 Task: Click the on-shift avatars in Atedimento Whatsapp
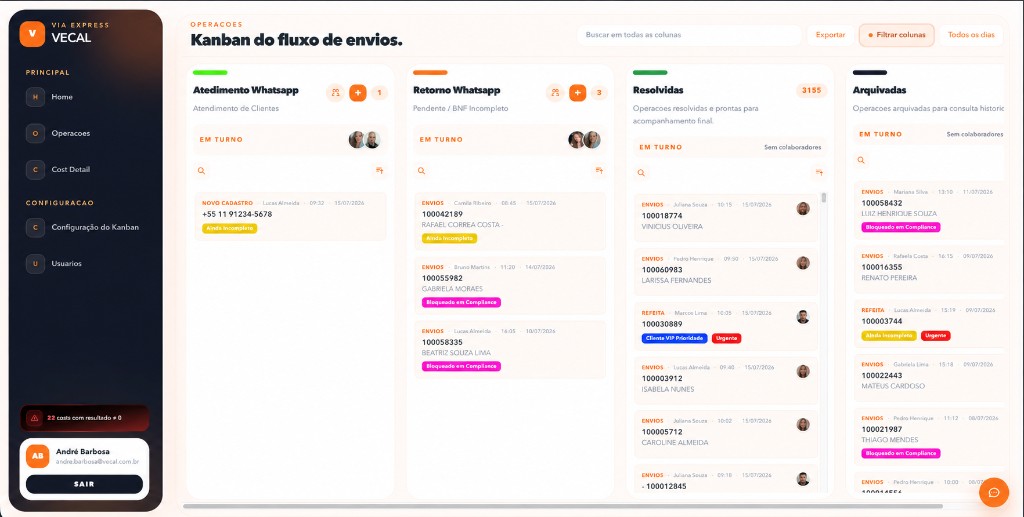[x=364, y=140]
